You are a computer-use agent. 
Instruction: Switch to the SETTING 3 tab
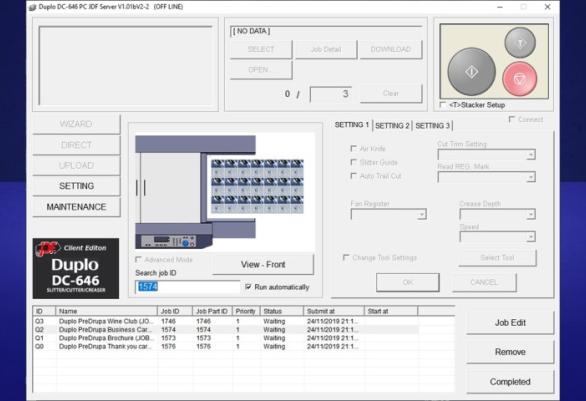click(x=432, y=126)
